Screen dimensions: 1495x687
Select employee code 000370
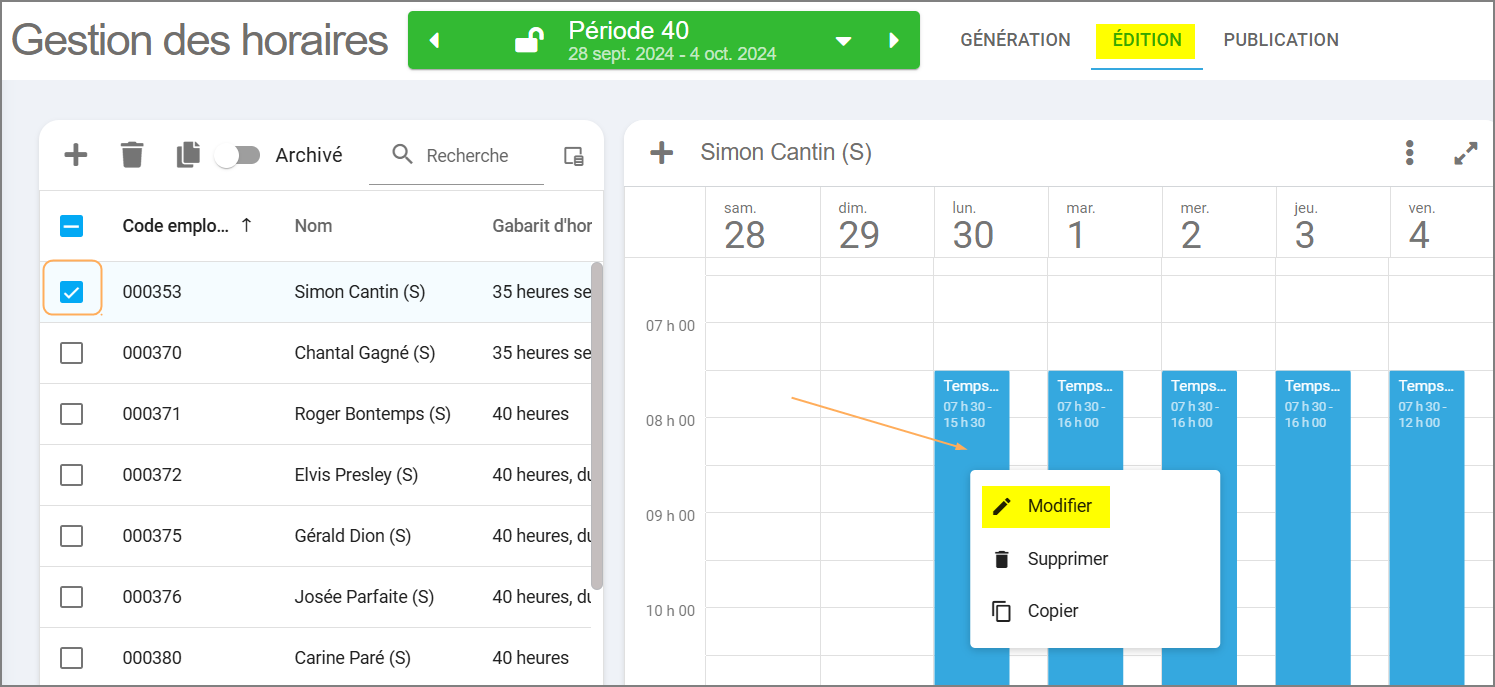[x=152, y=353]
